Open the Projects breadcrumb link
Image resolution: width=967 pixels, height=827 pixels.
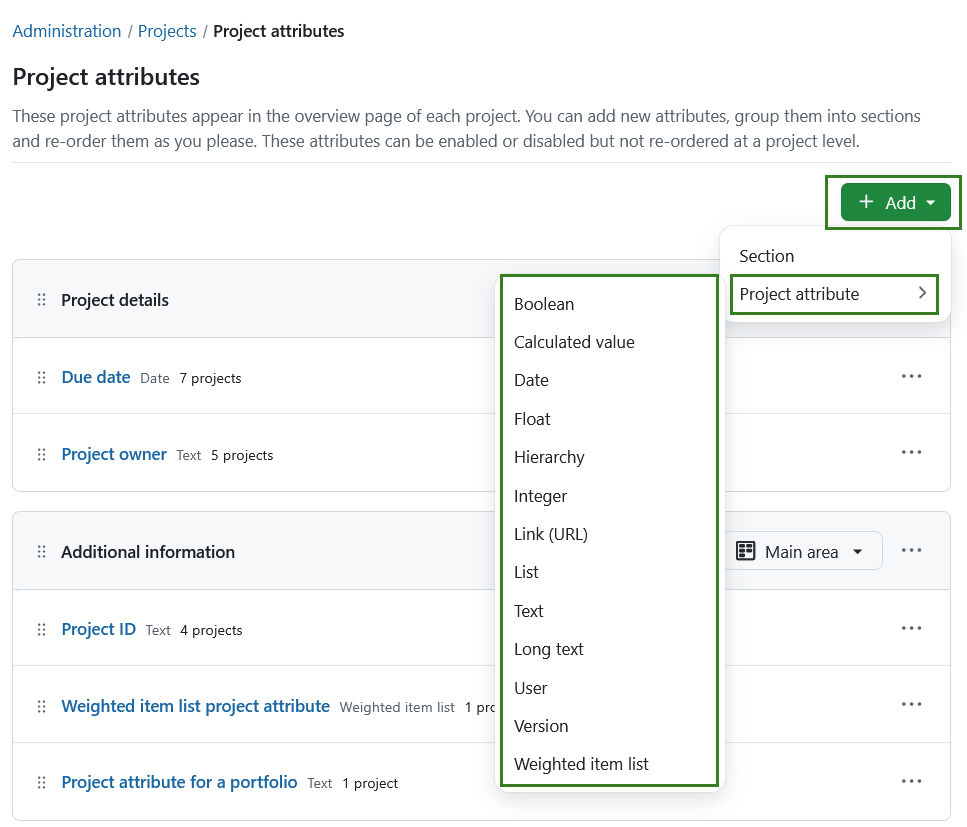(167, 31)
